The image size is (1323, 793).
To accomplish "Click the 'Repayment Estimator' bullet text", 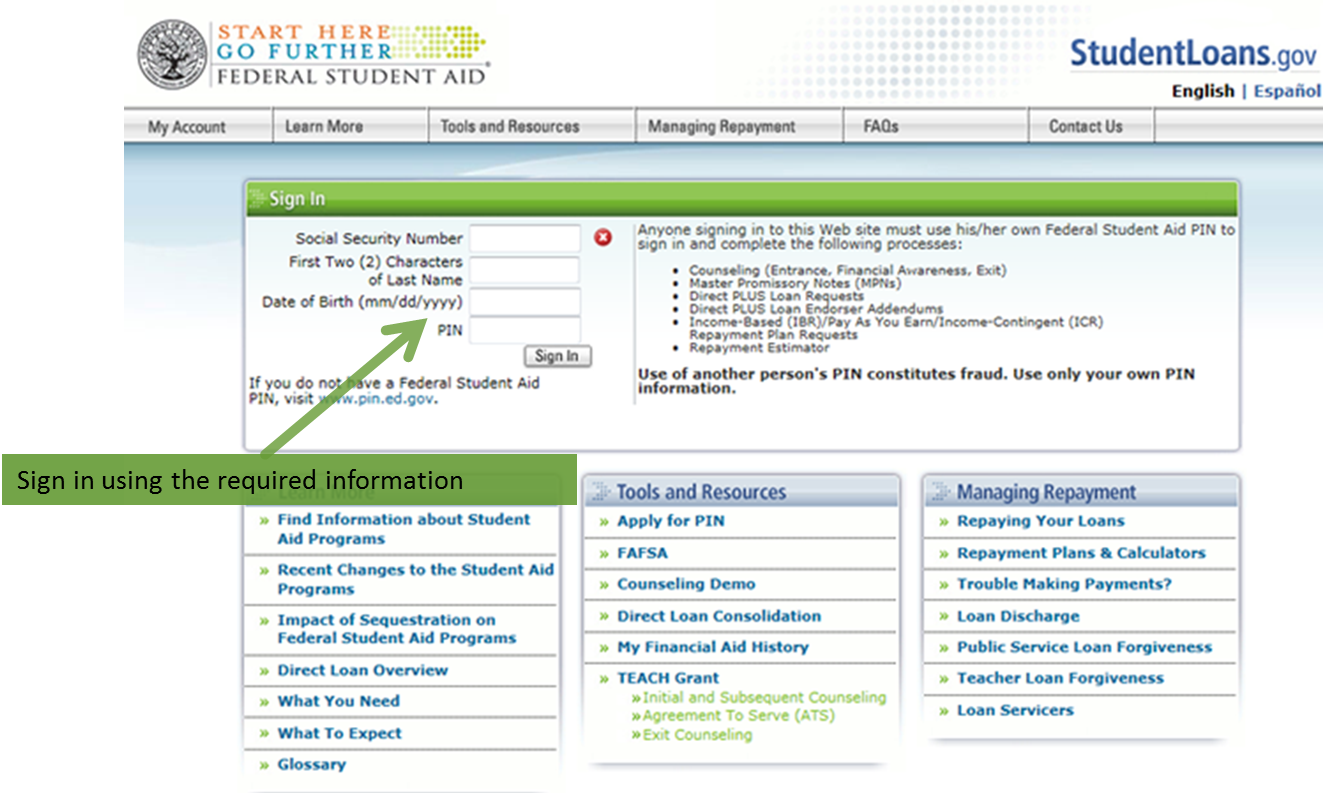I will [759, 348].
